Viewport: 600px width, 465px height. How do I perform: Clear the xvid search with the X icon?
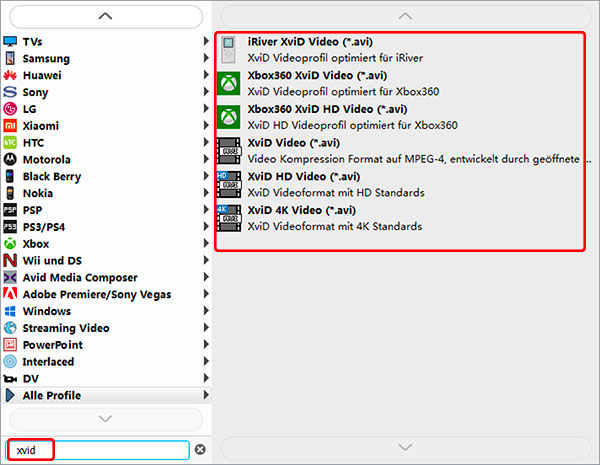click(x=200, y=449)
